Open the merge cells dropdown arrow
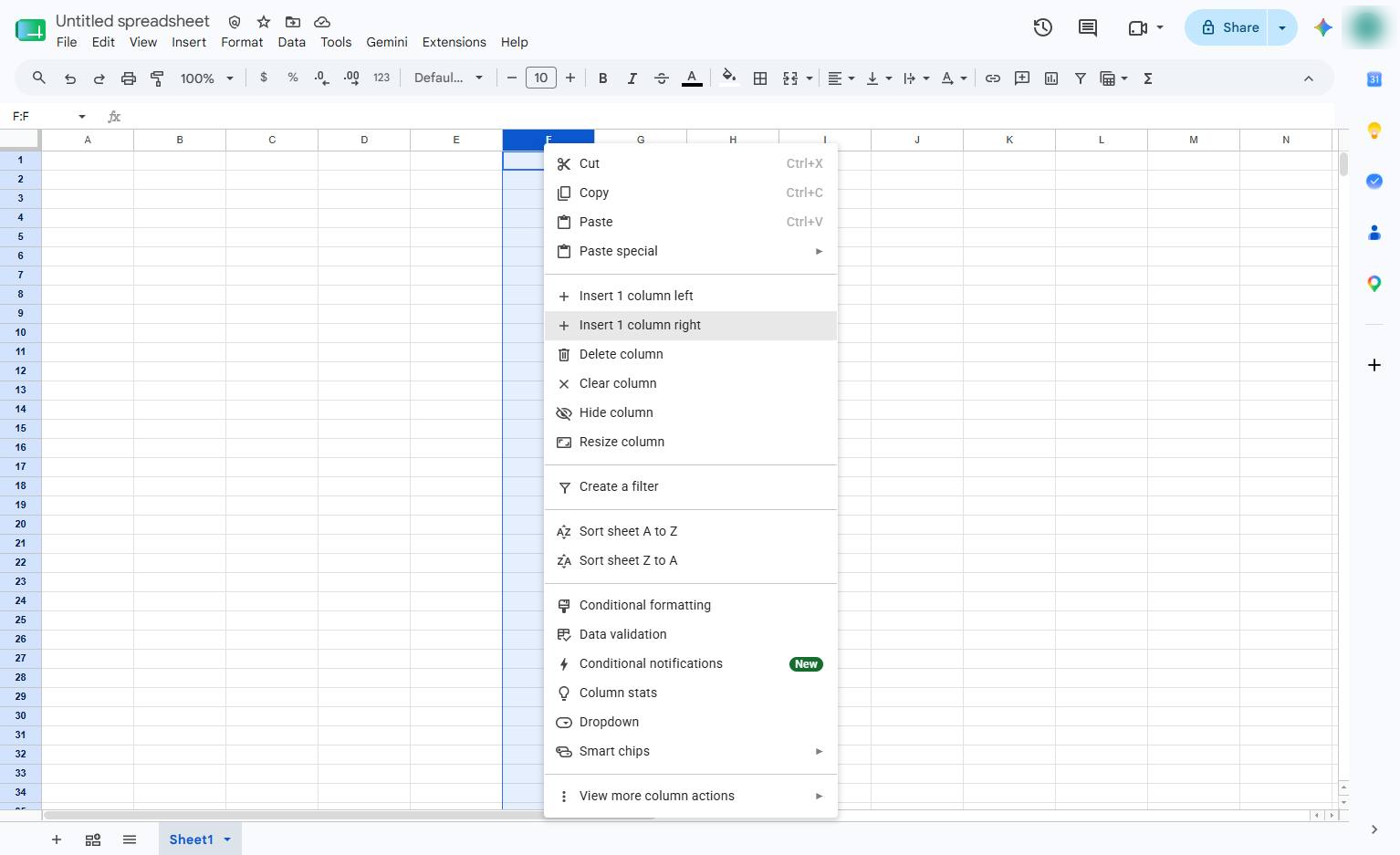 click(x=810, y=78)
